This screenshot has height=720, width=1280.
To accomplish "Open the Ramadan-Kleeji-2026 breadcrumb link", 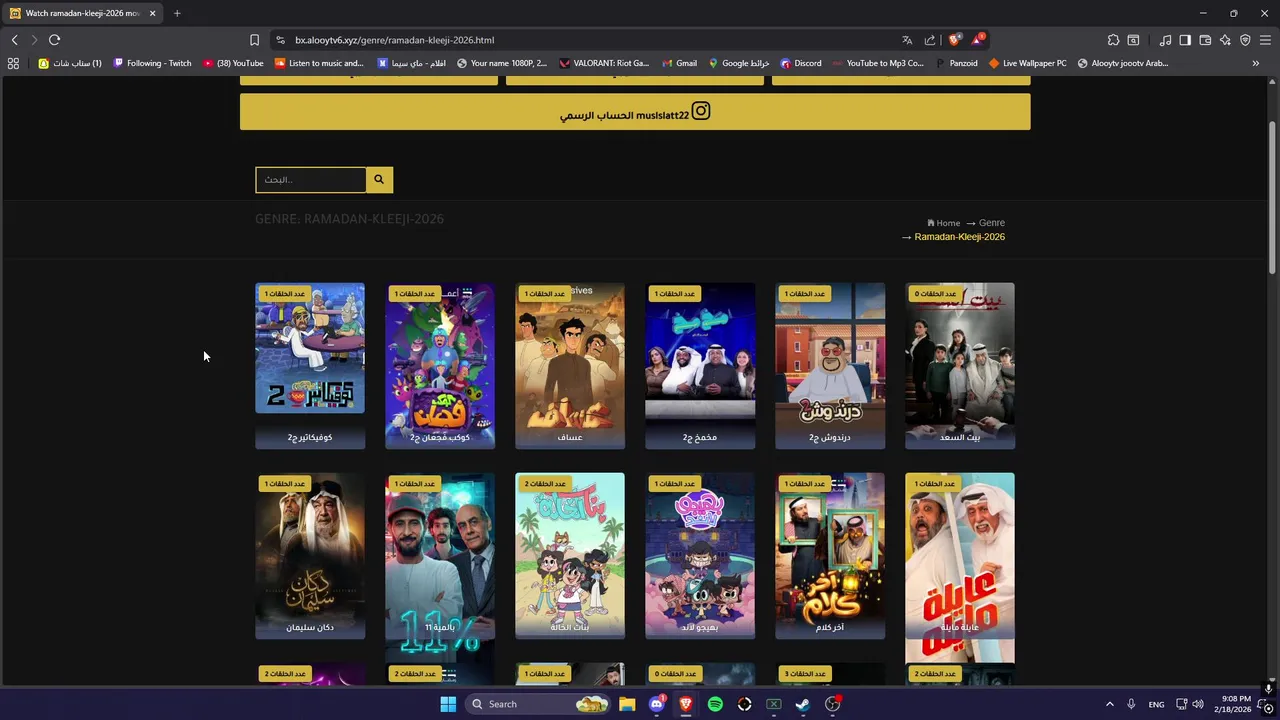I will [x=959, y=237].
